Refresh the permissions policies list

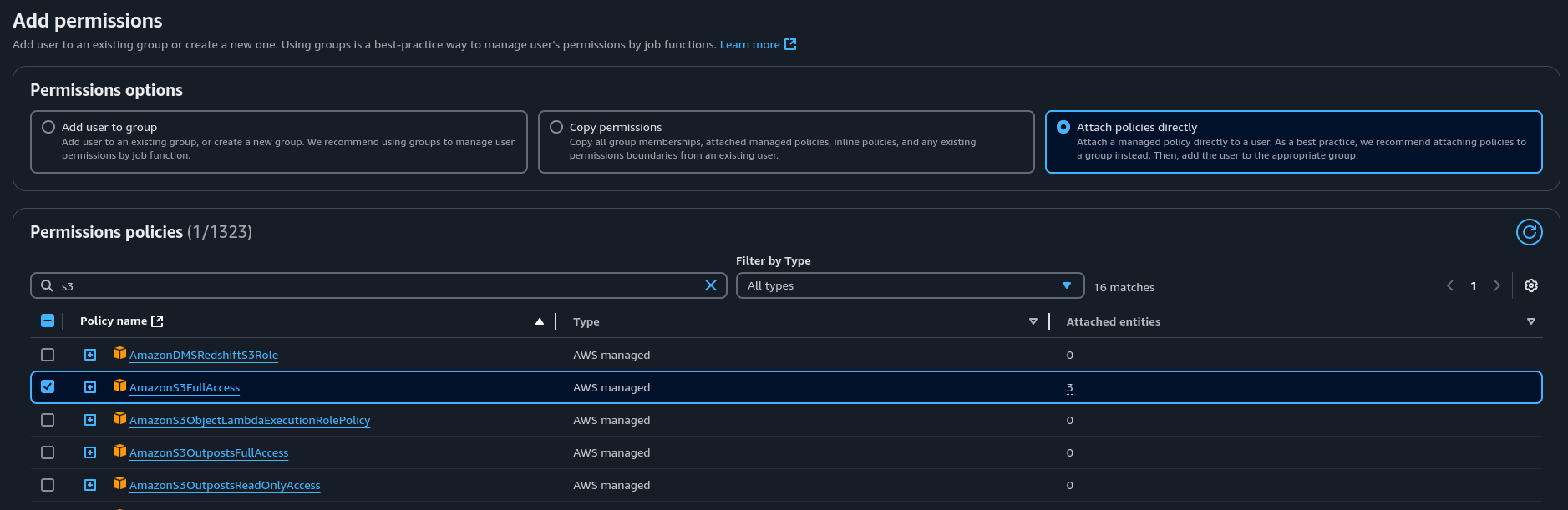(x=1529, y=232)
